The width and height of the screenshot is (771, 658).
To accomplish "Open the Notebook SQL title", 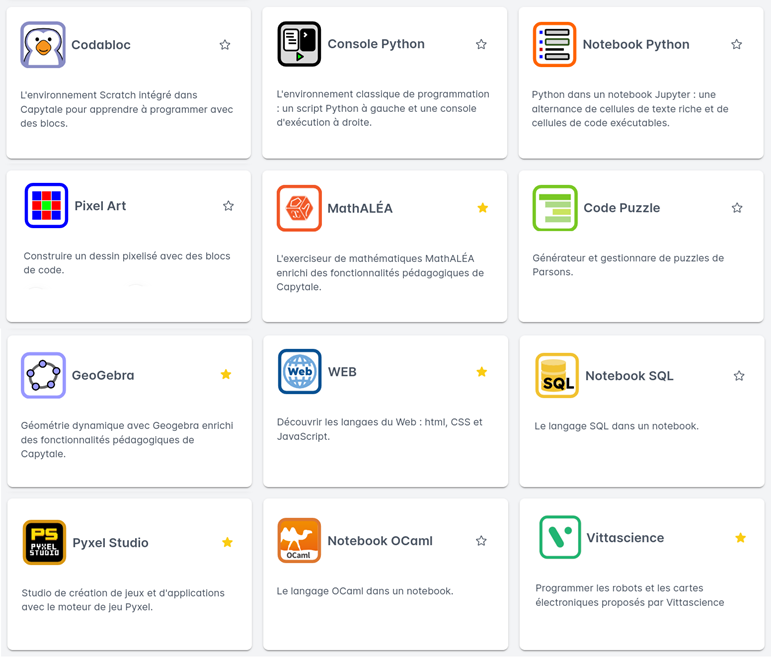I will 629,376.
